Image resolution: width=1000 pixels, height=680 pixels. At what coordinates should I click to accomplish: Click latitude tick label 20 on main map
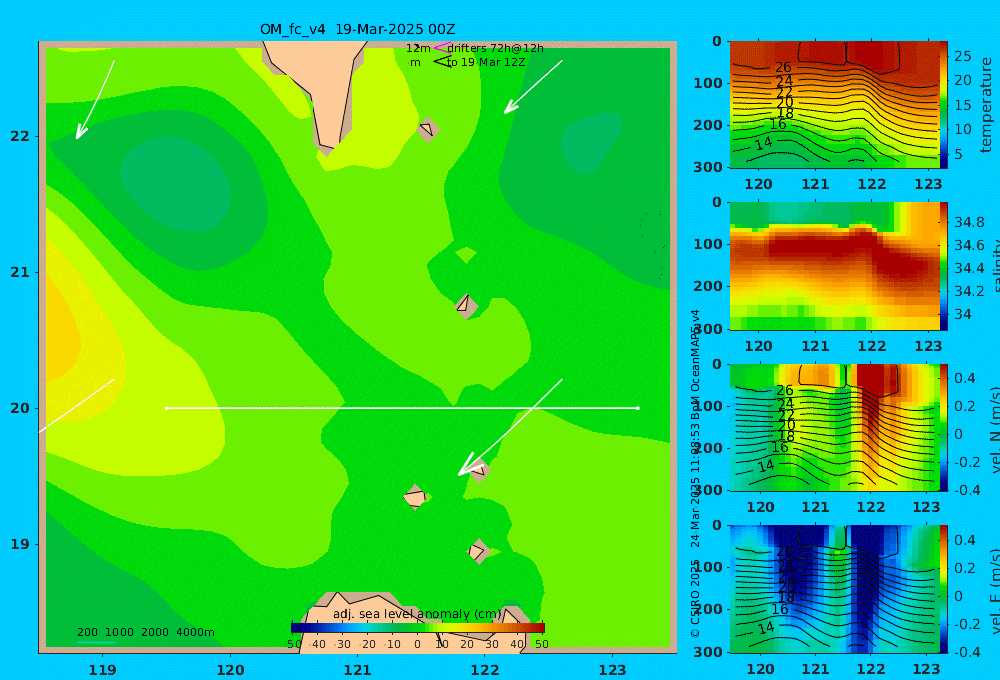coord(20,408)
